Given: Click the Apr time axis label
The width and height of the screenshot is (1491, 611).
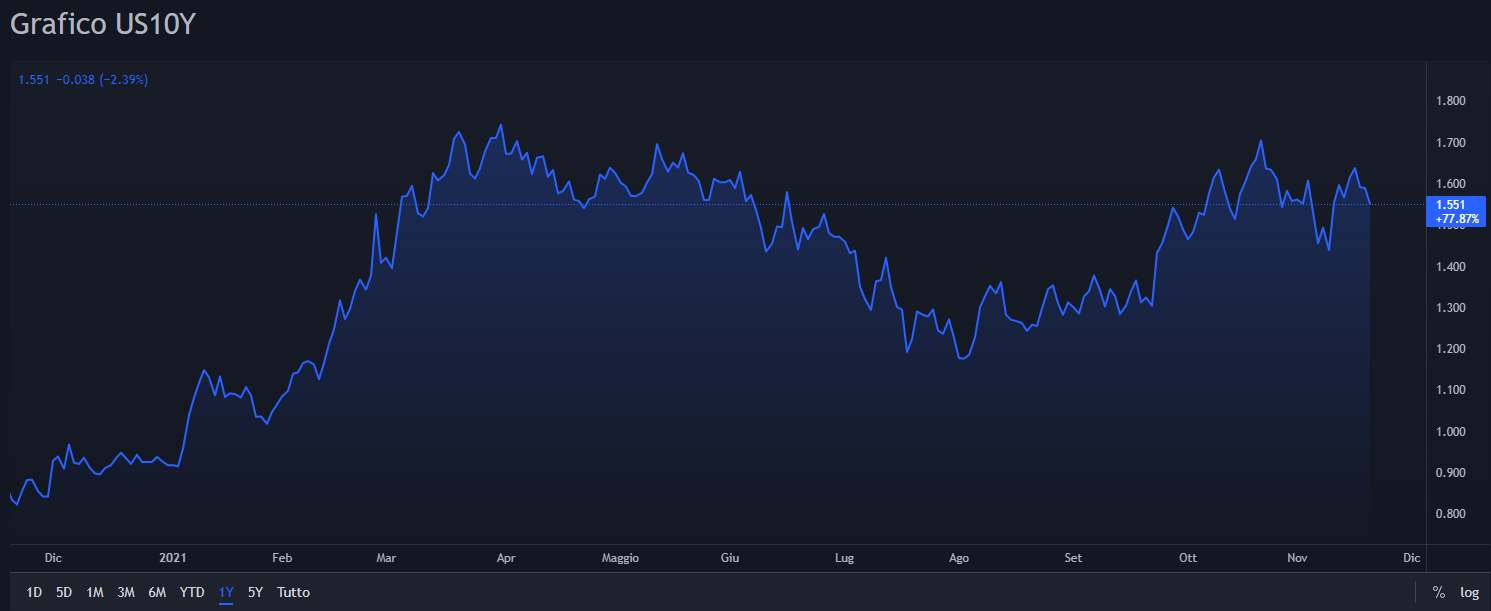Looking at the screenshot, I should [506, 558].
